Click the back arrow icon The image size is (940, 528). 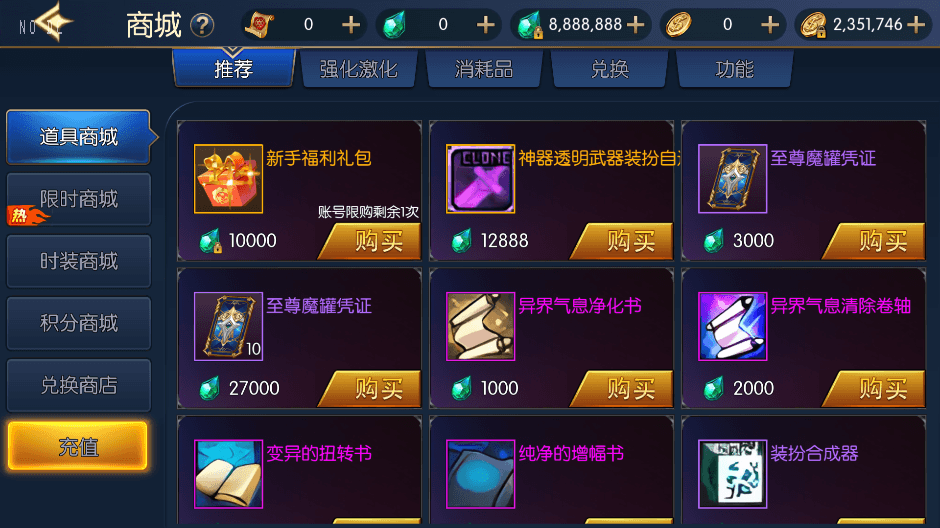(55, 22)
